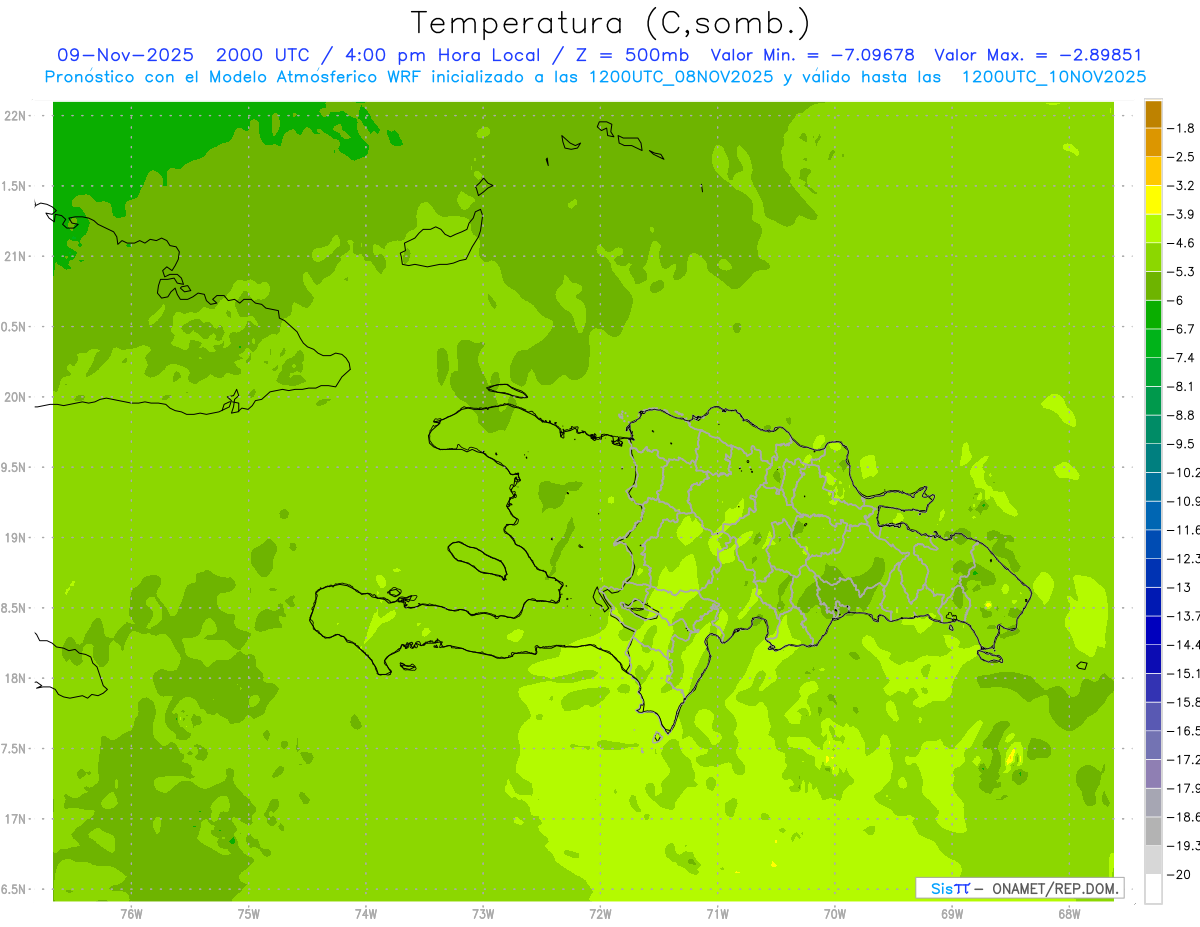Click the lime swatch between -3.9 and -4.6

point(1153,229)
